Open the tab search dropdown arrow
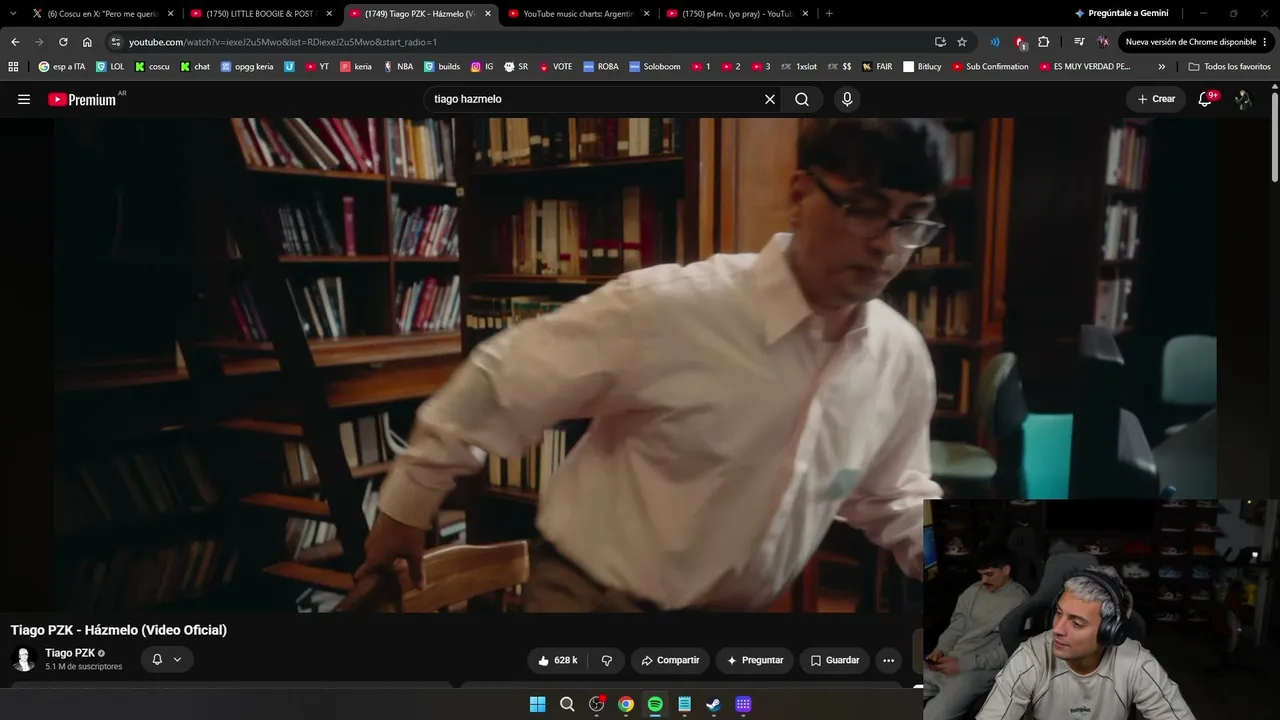The height and width of the screenshot is (720, 1280). click(x=12, y=14)
